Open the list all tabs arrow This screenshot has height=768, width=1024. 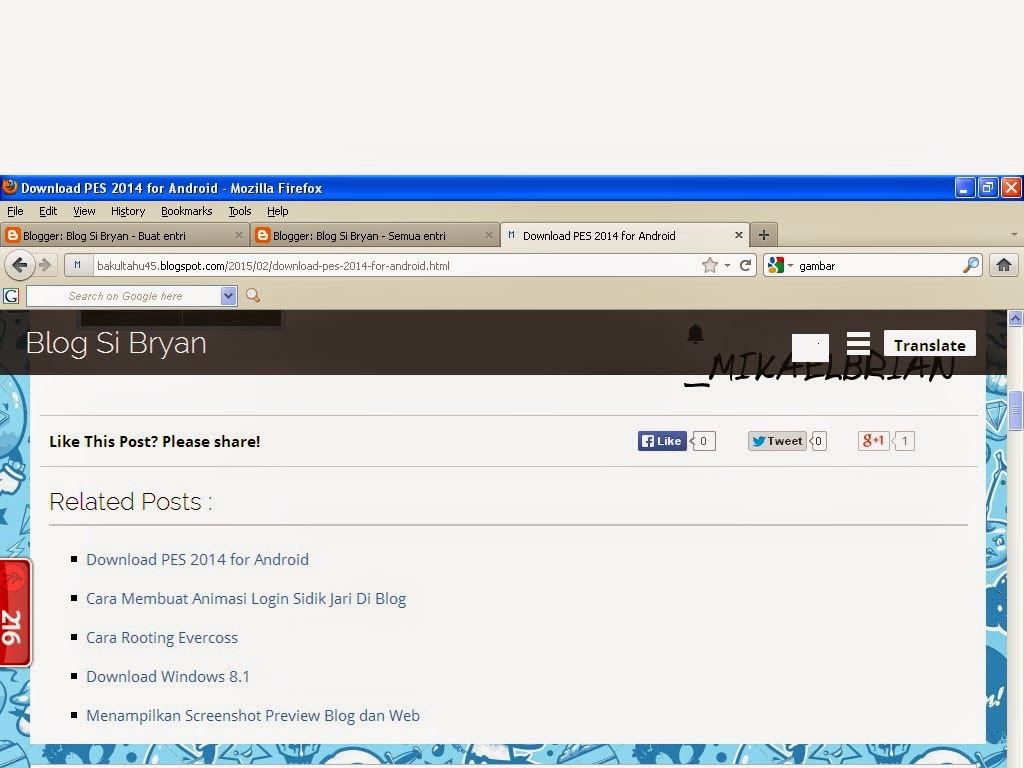pos(1014,234)
